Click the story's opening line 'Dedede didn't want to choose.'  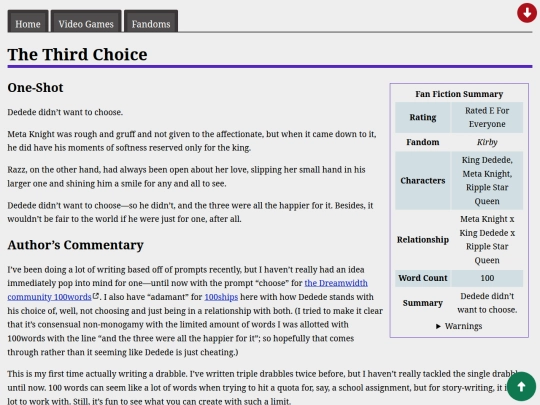pyautogui.click(x=65, y=112)
